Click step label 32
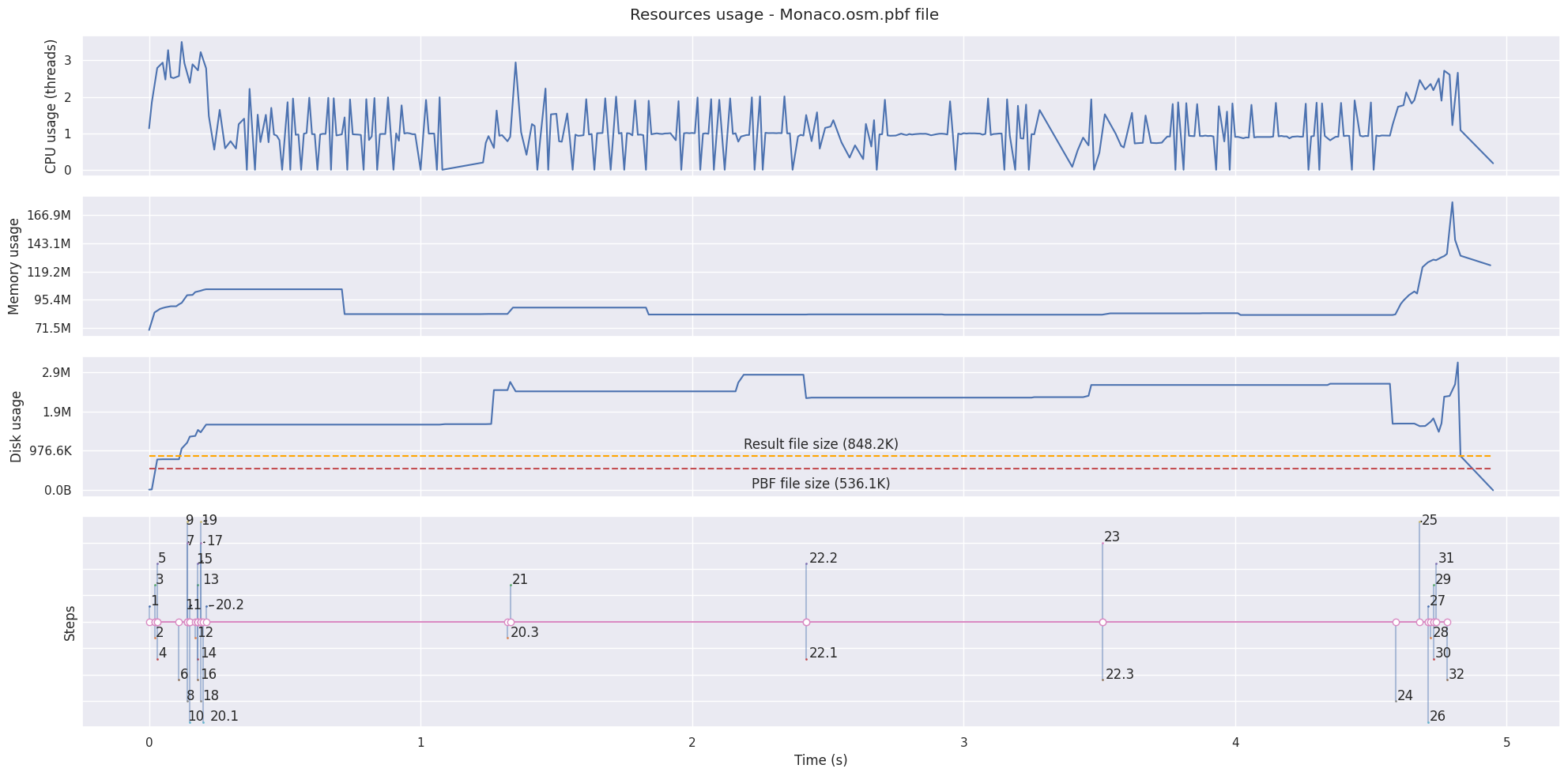Viewport: 1568px width, 776px height. point(1457,675)
